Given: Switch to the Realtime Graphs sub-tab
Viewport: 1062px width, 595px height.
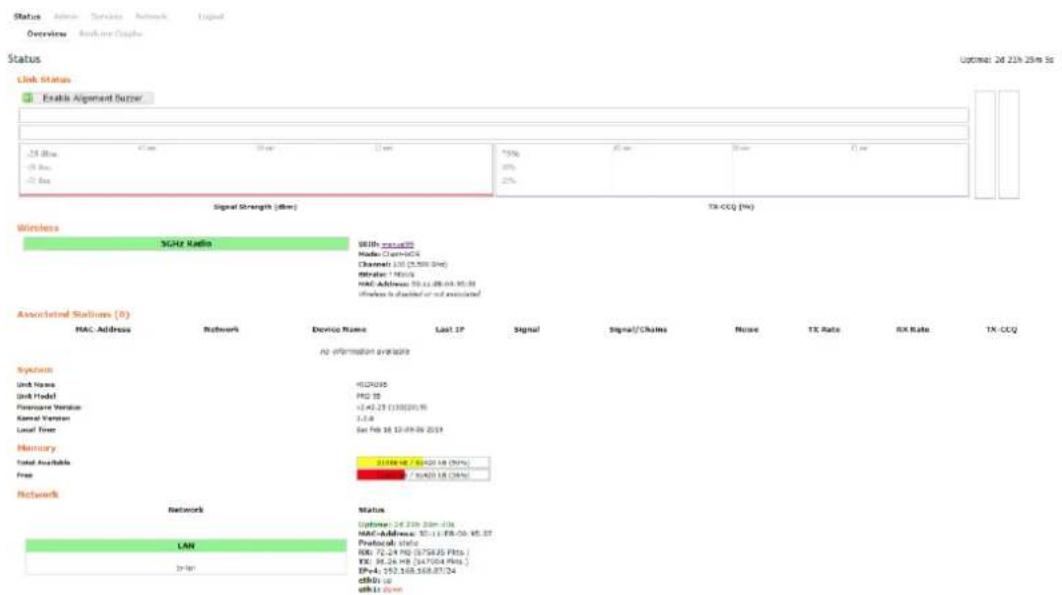Looking at the screenshot, I should pyautogui.click(x=110, y=34).
